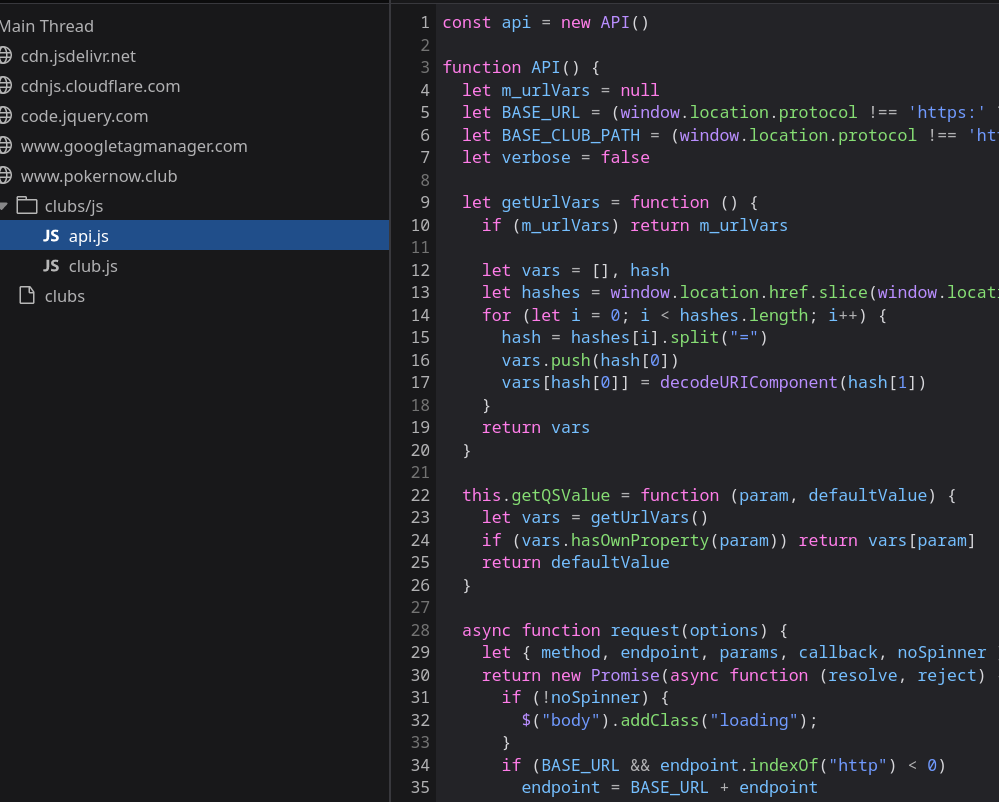Toggle a breakpoint on line 14
Image resolution: width=999 pixels, height=802 pixels.
click(x=420, y=314)
